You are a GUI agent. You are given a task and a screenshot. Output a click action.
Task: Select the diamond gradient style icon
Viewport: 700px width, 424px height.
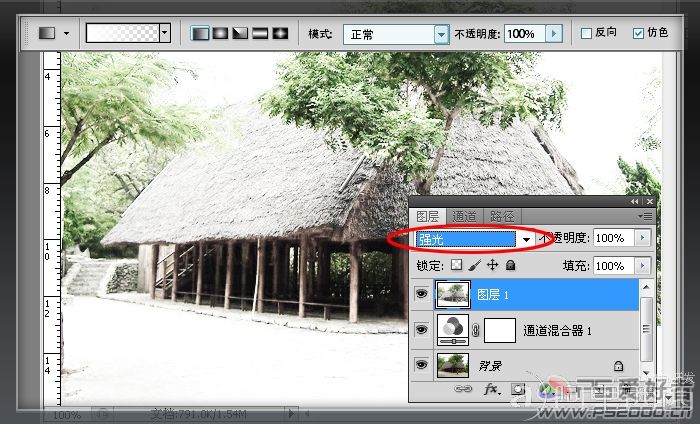281,33
